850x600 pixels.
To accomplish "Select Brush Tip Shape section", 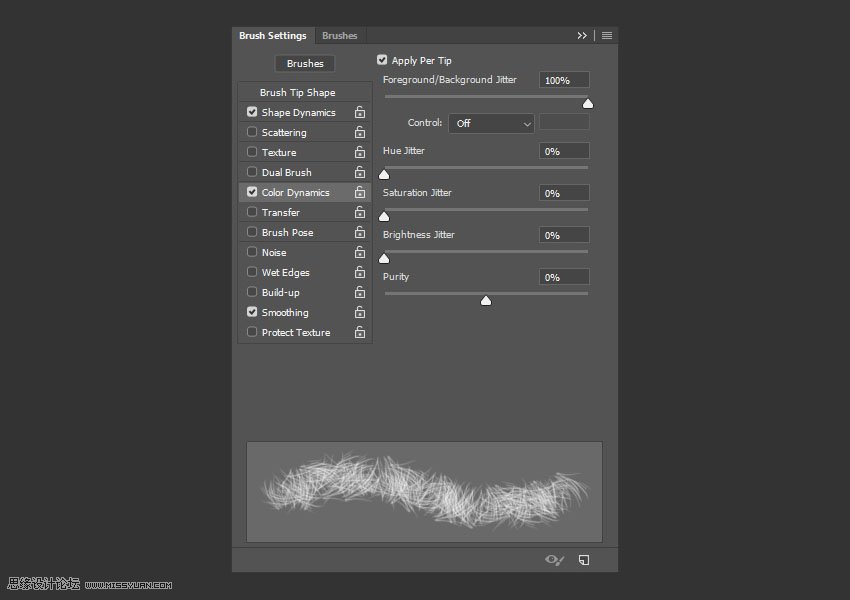I will (x=297, y=93).
